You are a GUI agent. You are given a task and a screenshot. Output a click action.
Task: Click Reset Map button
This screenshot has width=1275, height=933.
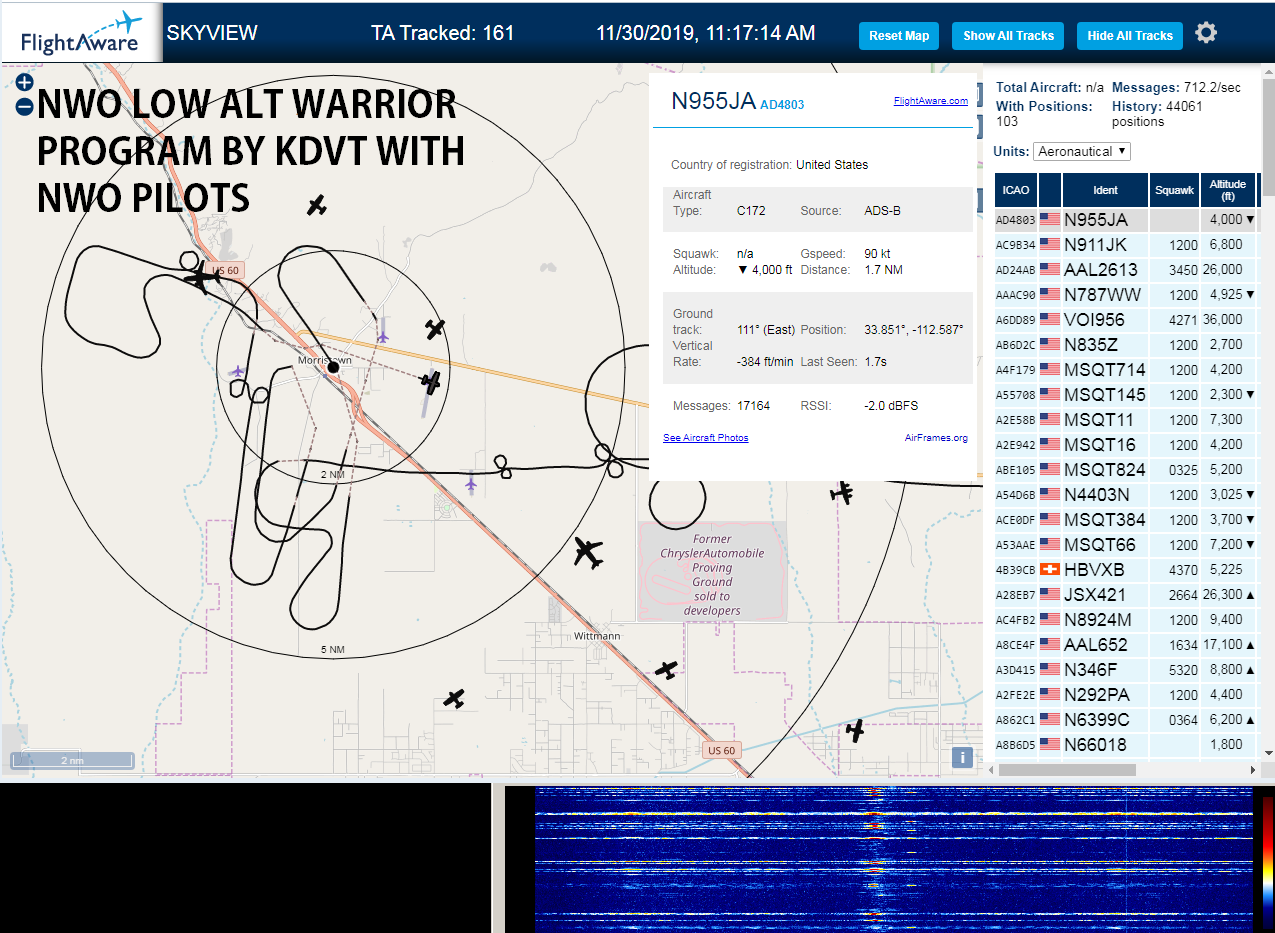(899, 35)
